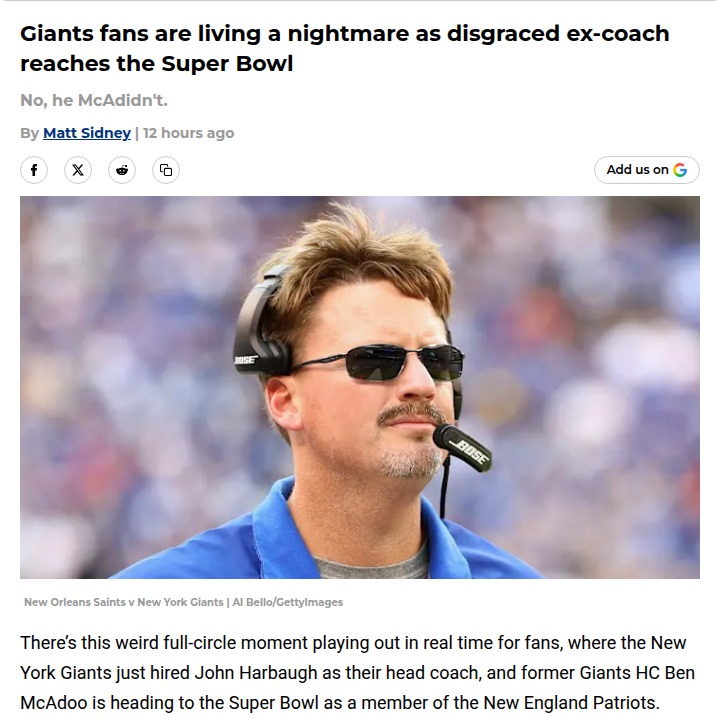Share the article on Reddit
Viewport: 720px width, 720px height.
pos(122,170)
